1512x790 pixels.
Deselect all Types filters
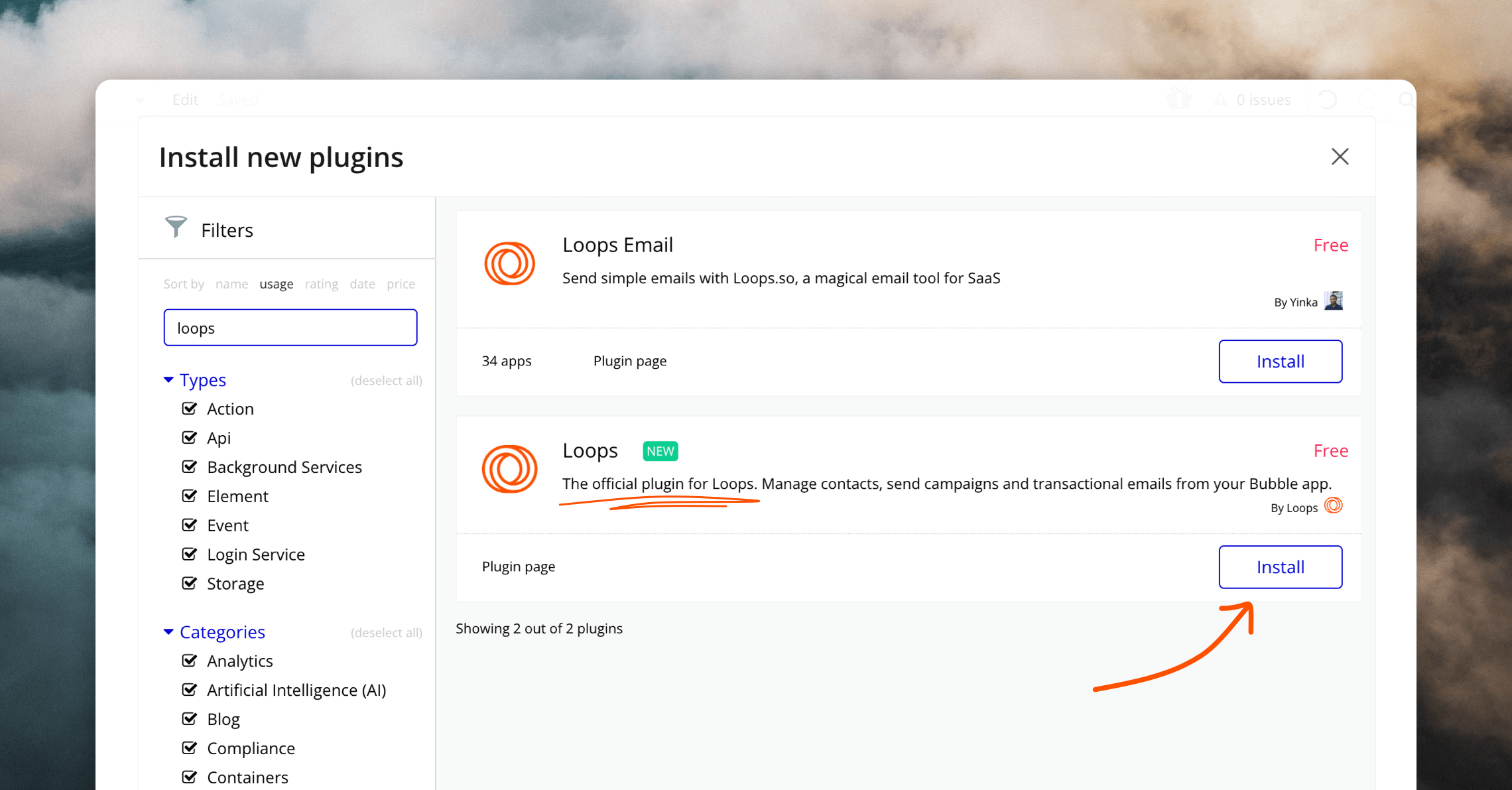pos(386,381)
